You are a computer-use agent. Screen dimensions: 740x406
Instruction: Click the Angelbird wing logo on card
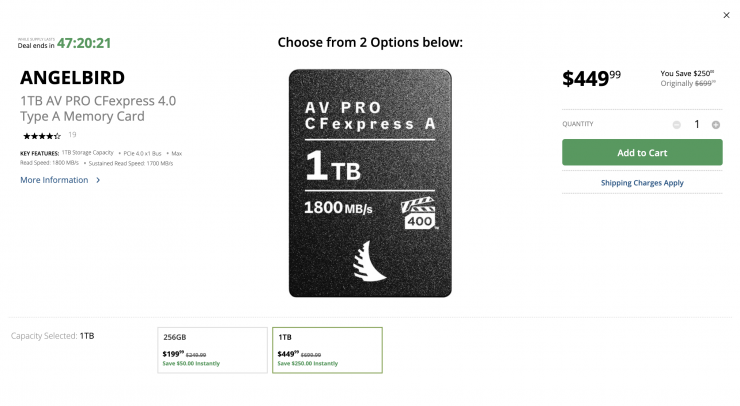click(369, 262)
